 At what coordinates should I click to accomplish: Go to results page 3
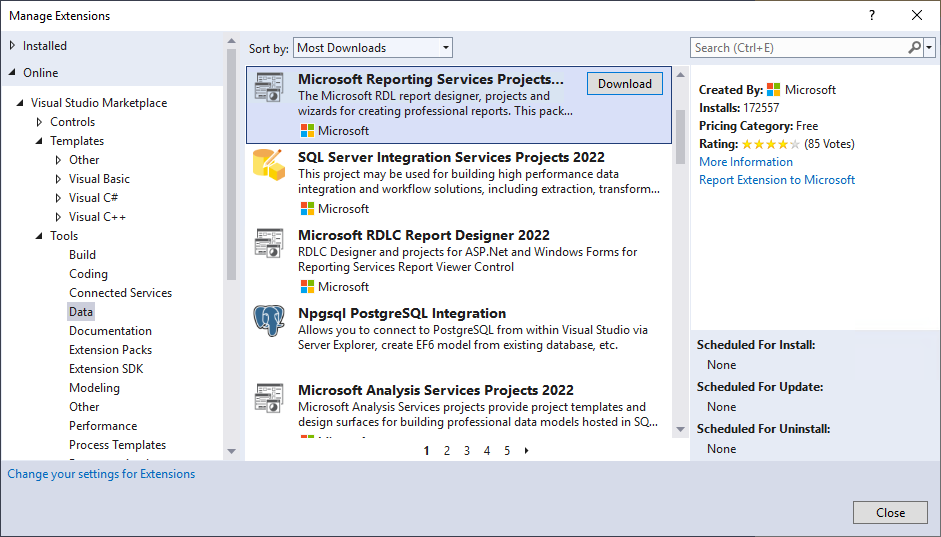466,451
